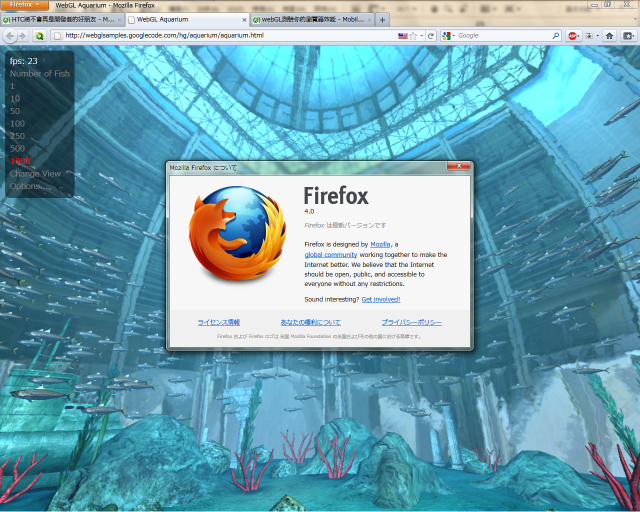Minimize the Firefox browser window
This screenshot has width=640, height=512.
pos(594,4)
